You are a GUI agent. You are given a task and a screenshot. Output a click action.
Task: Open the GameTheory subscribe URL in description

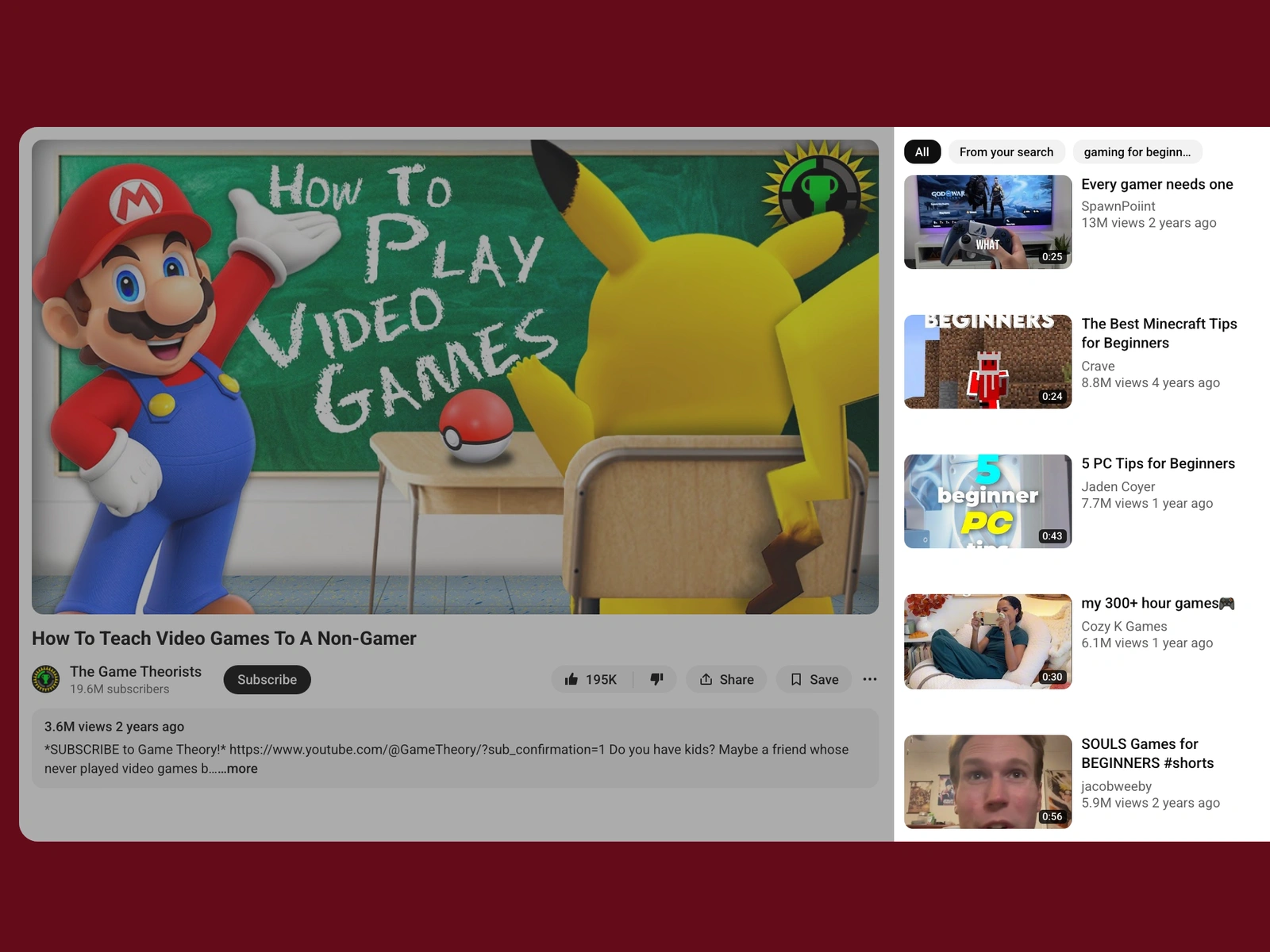coord(417,749)
